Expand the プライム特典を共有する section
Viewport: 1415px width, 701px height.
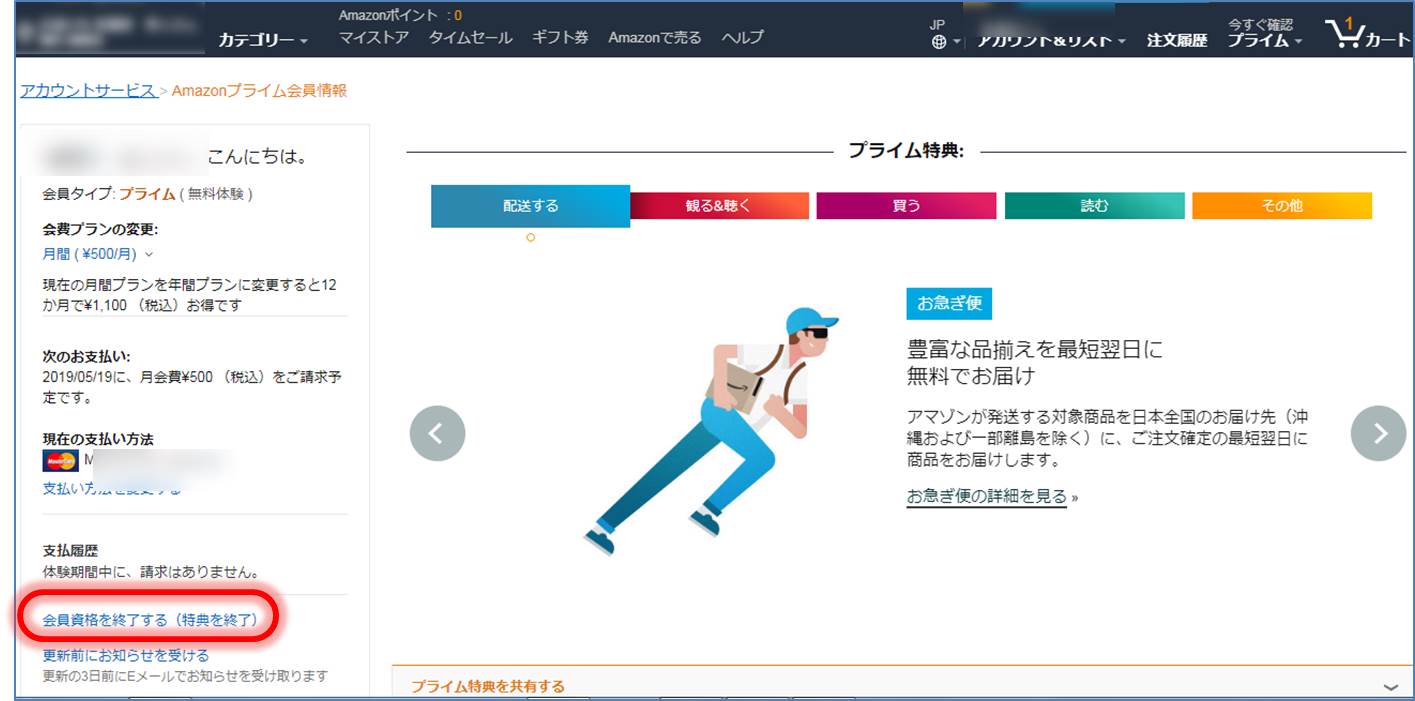(x=488, y=686)
